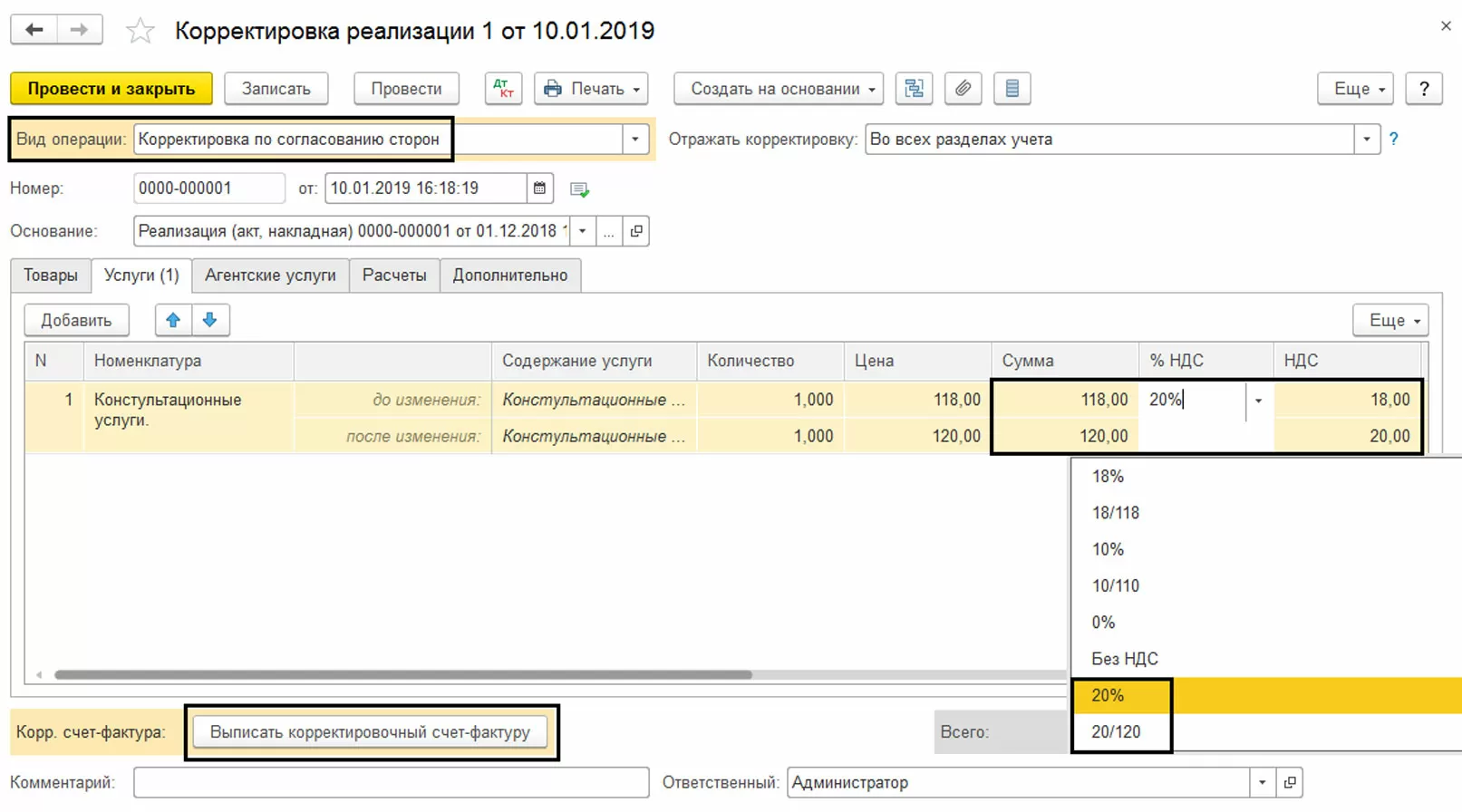Screen dimensions: 1462x812
Task: Open the Расчеты tab
Action: [x=394, y=275]
